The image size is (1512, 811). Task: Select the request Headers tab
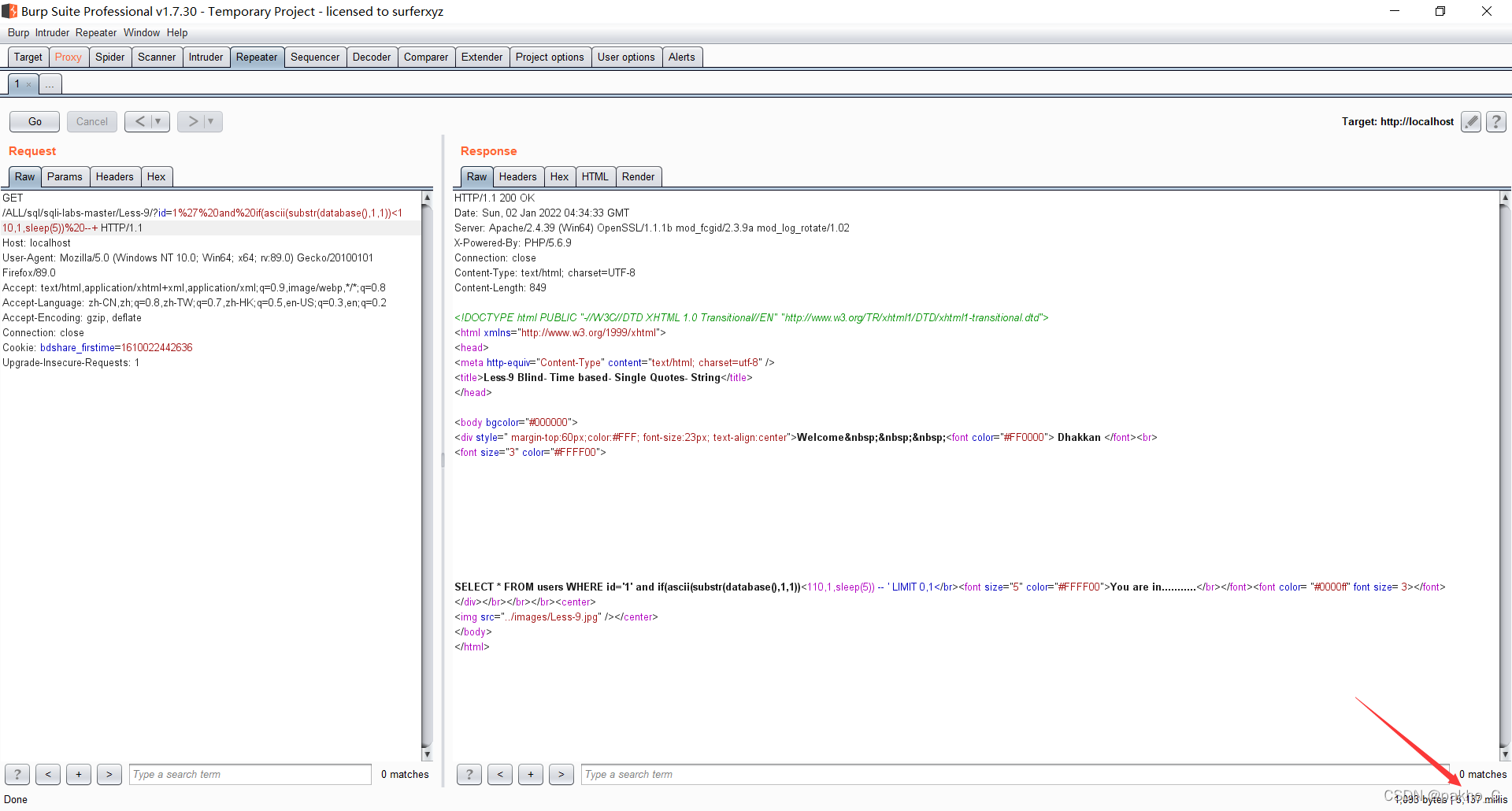[x=115, y=176]
